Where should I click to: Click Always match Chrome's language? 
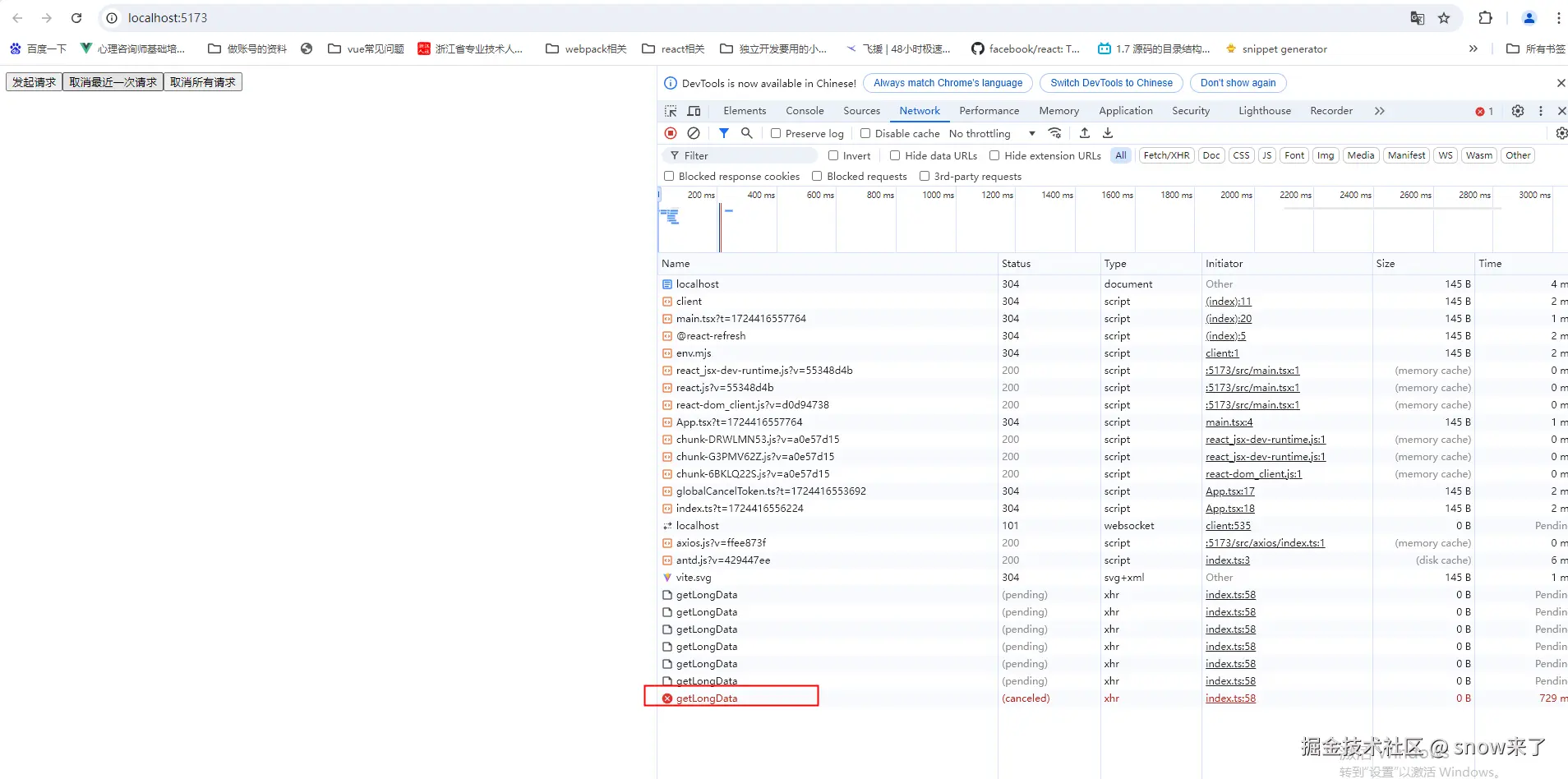coord(948,83)
